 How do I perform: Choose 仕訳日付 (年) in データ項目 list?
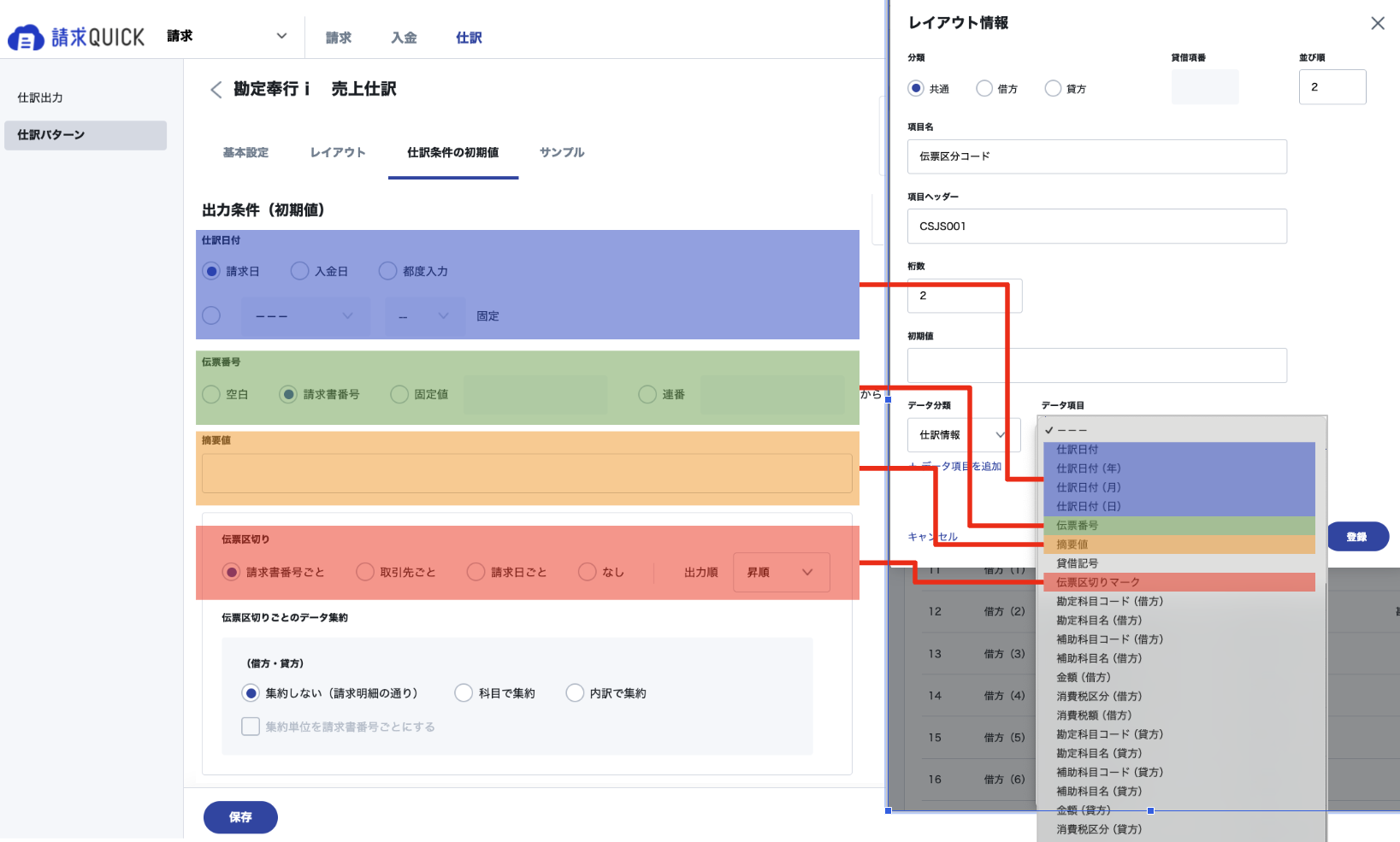pos(1179,468)
